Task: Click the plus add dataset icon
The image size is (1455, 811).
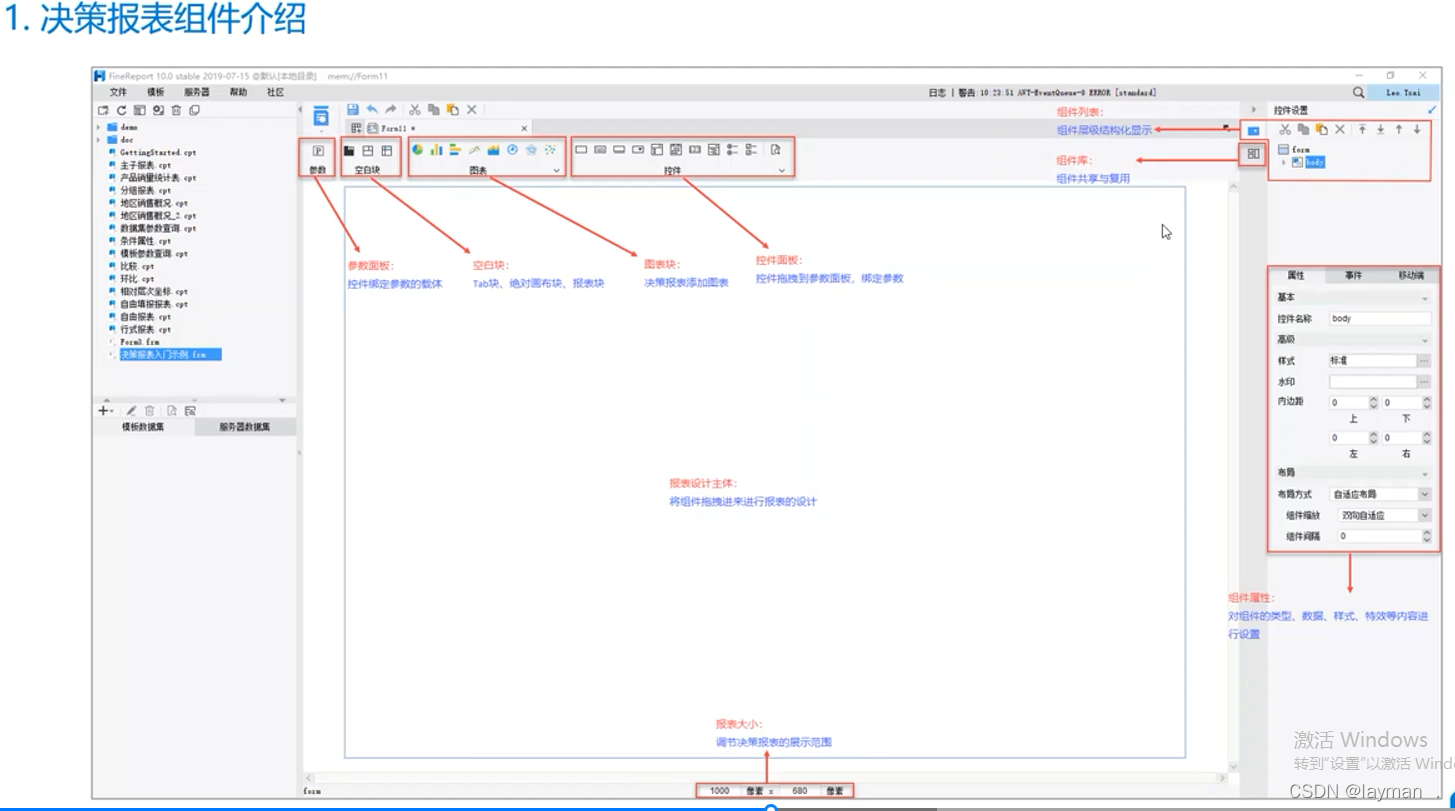Action: [x=104, y=410]
